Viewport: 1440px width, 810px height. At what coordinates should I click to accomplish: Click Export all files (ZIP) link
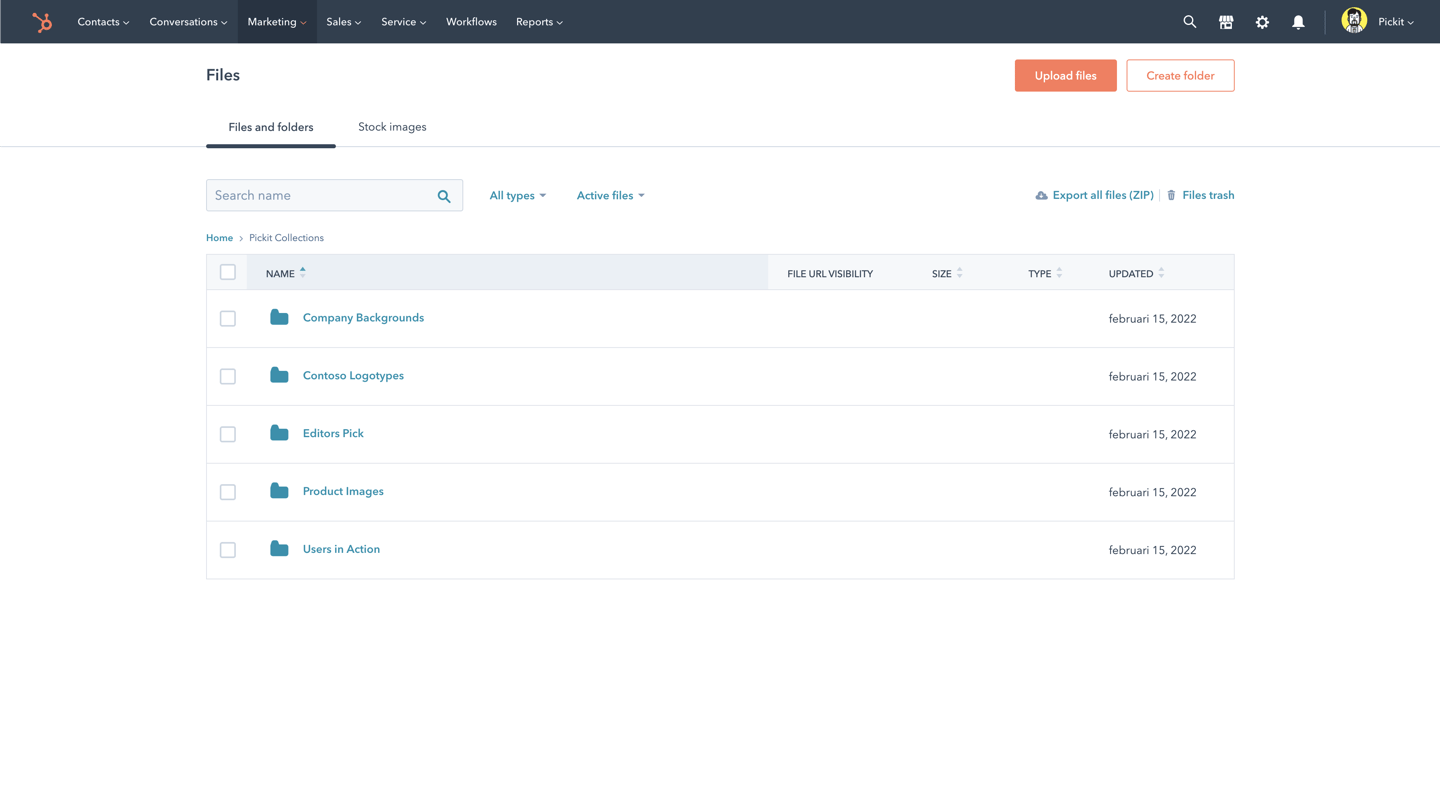1103,196
